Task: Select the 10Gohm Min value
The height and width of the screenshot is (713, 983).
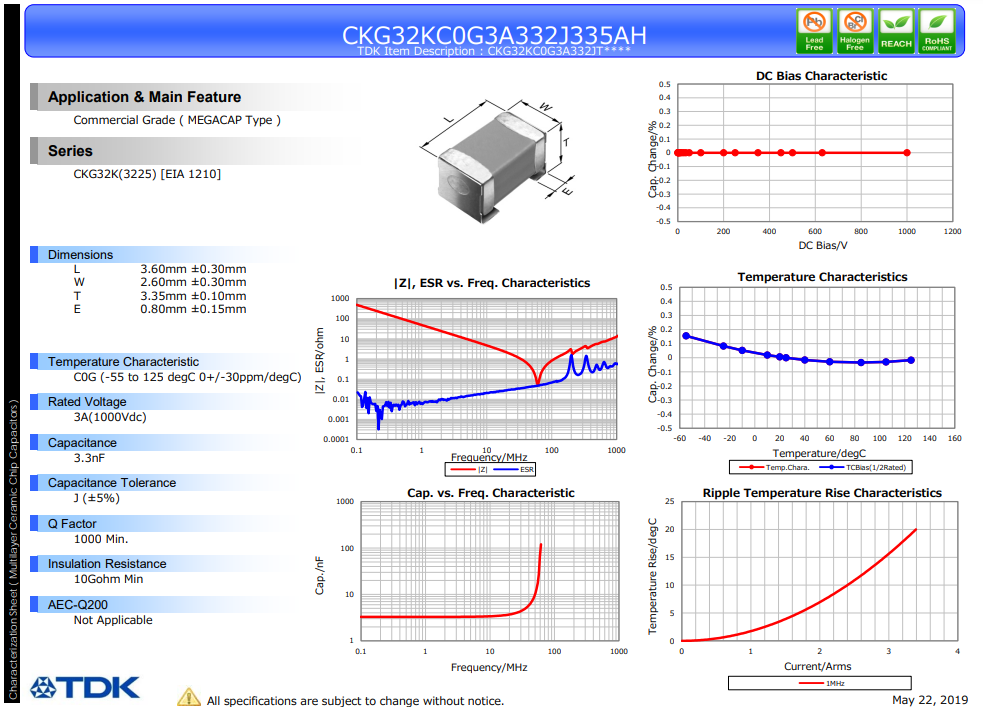Action: (x=108, y=579)
